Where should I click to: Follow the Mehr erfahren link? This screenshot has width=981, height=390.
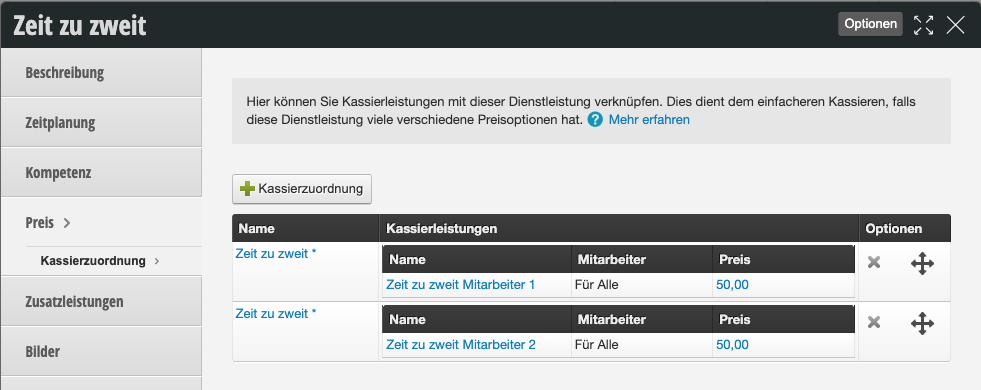649,120
